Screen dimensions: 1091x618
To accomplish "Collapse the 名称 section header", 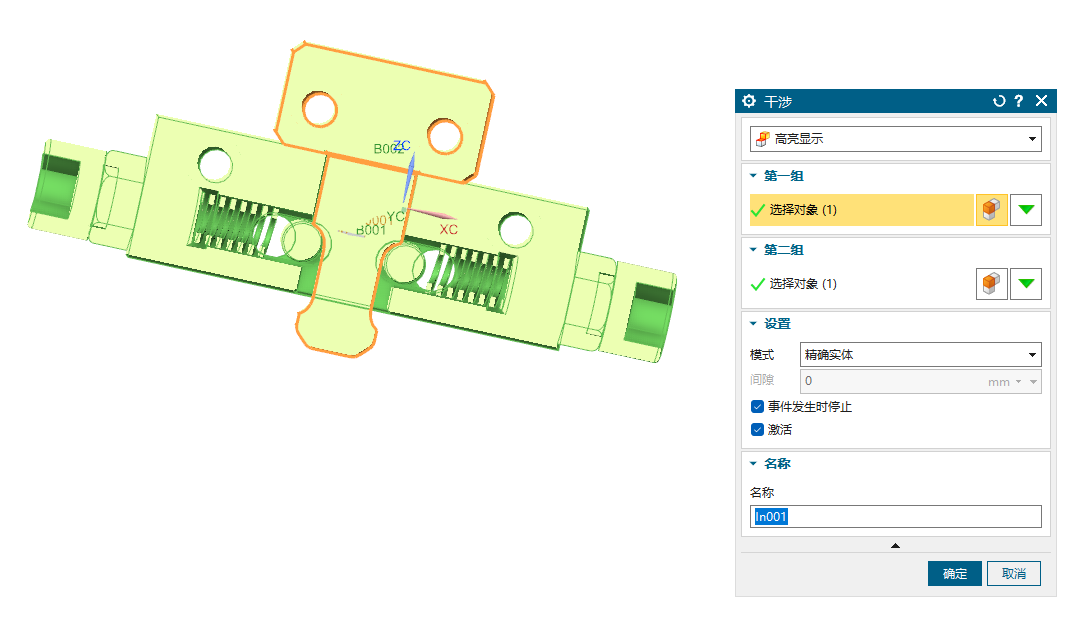I will pyautogui.click(x=777, y=464).
